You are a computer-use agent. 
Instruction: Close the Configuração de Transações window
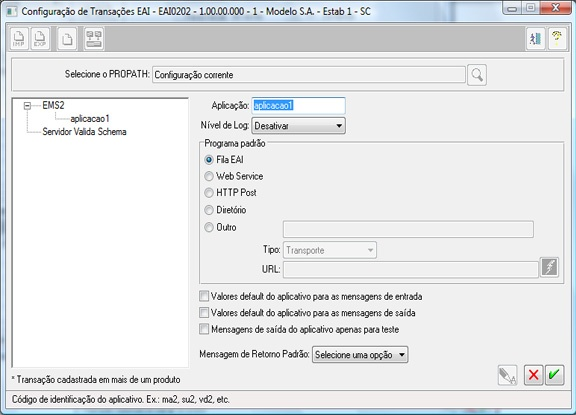555,8
